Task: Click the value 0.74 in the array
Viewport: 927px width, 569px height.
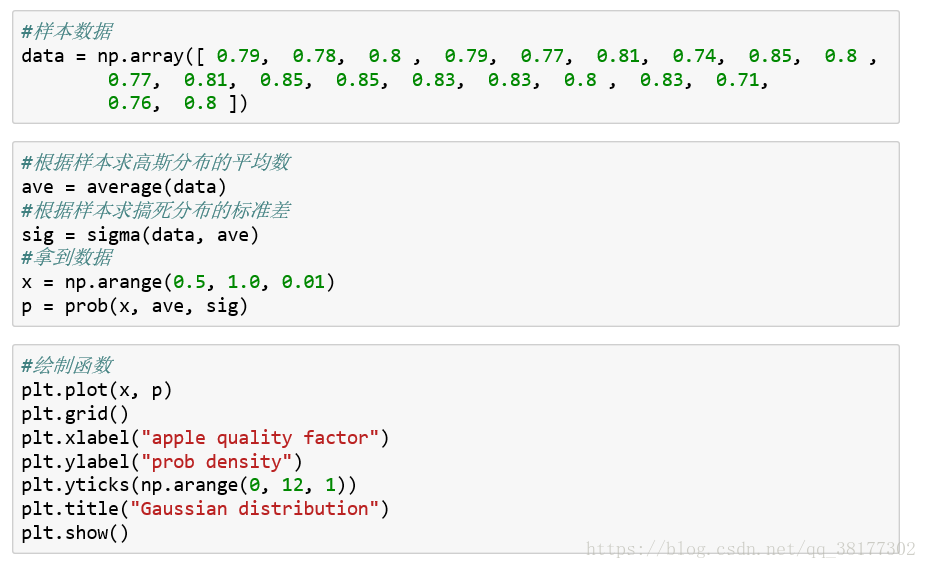Action: tap(694, 56)
